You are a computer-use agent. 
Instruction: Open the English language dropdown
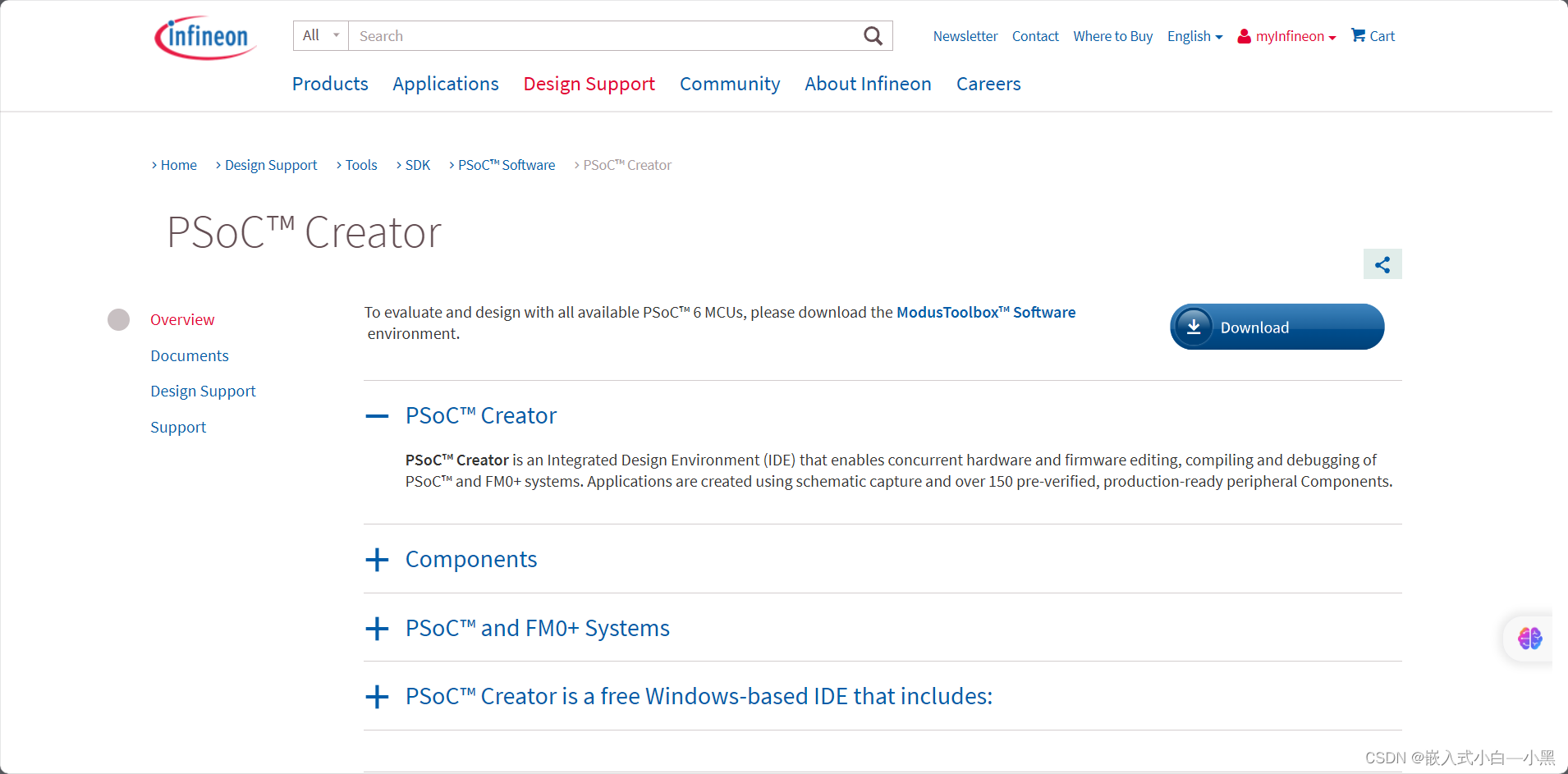pyautogui.click(x=1194, y=36)
